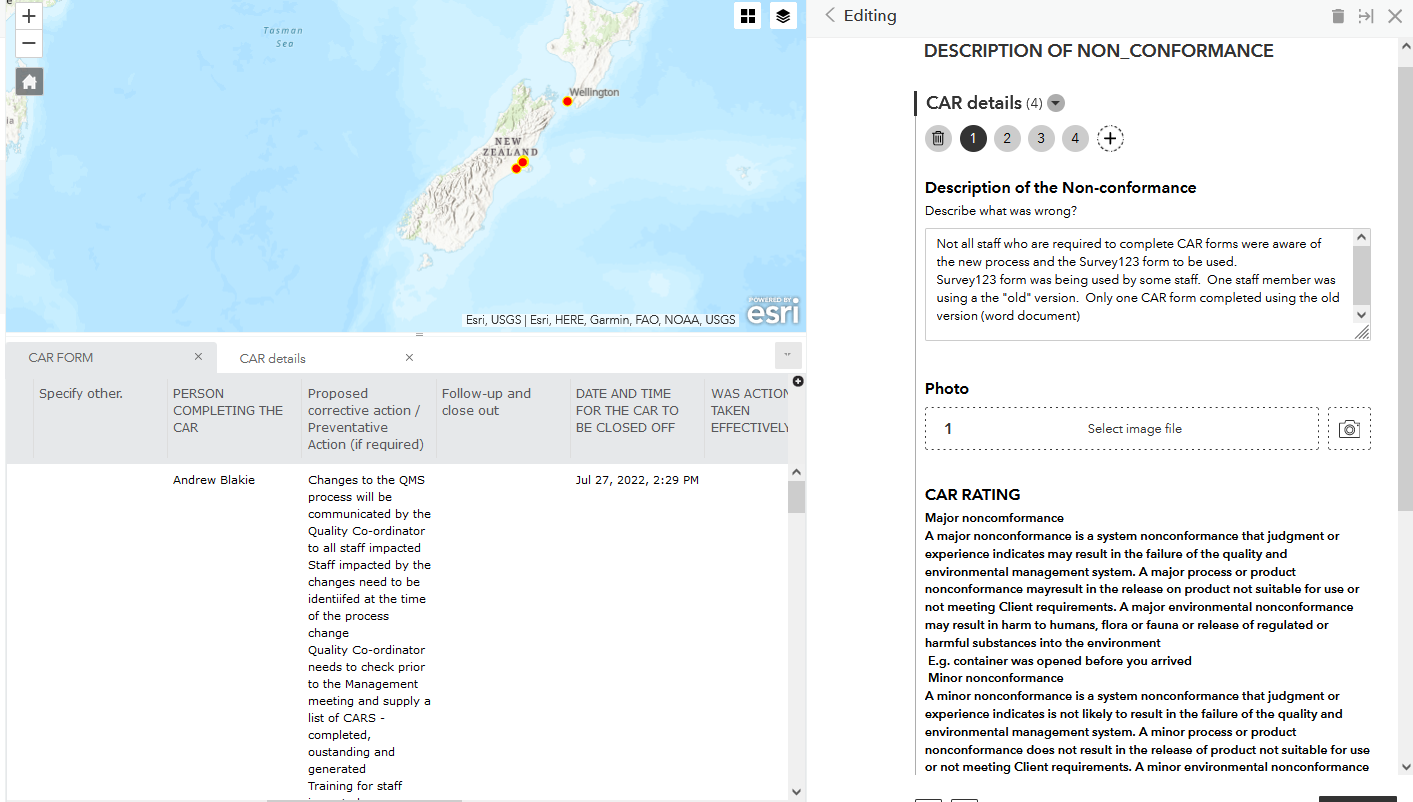
Task: Collapse the CAR details section arrow
Action: (x=1056, y=103)
